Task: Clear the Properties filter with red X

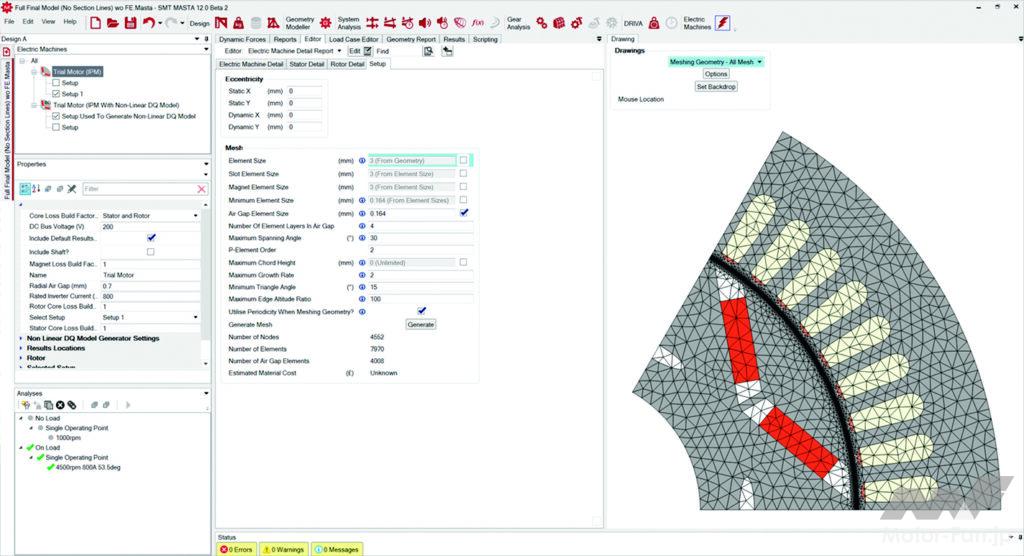Action: (x=202, y=188)
